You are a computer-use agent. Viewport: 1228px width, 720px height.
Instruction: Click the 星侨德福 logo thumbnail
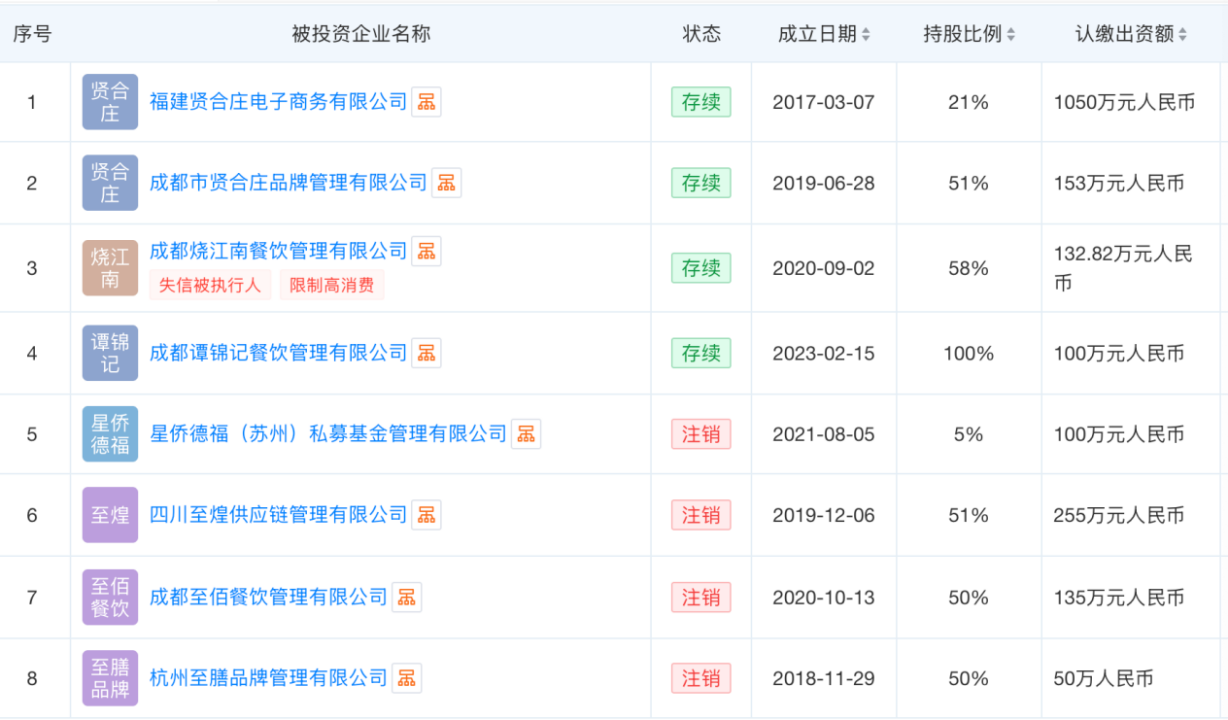[x=110, y=434]
